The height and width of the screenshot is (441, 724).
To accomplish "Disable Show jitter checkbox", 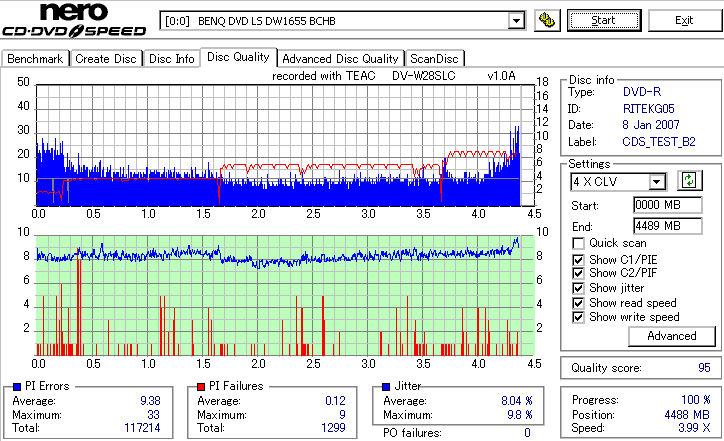I will click(578, 288).
